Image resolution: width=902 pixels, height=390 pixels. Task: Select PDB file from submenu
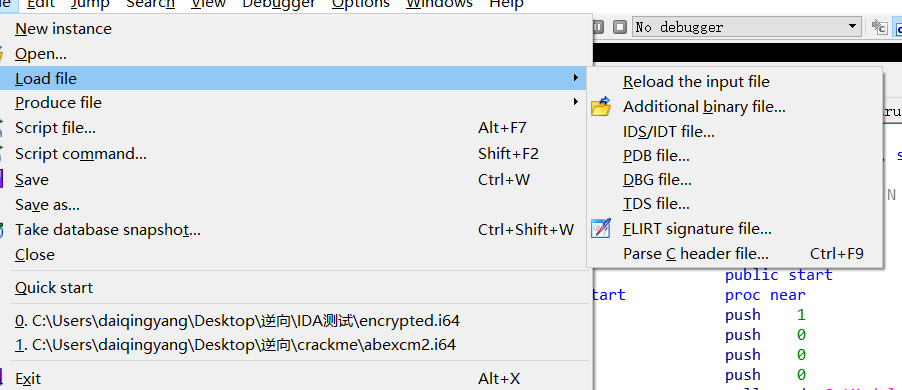(x=656, y=156)
